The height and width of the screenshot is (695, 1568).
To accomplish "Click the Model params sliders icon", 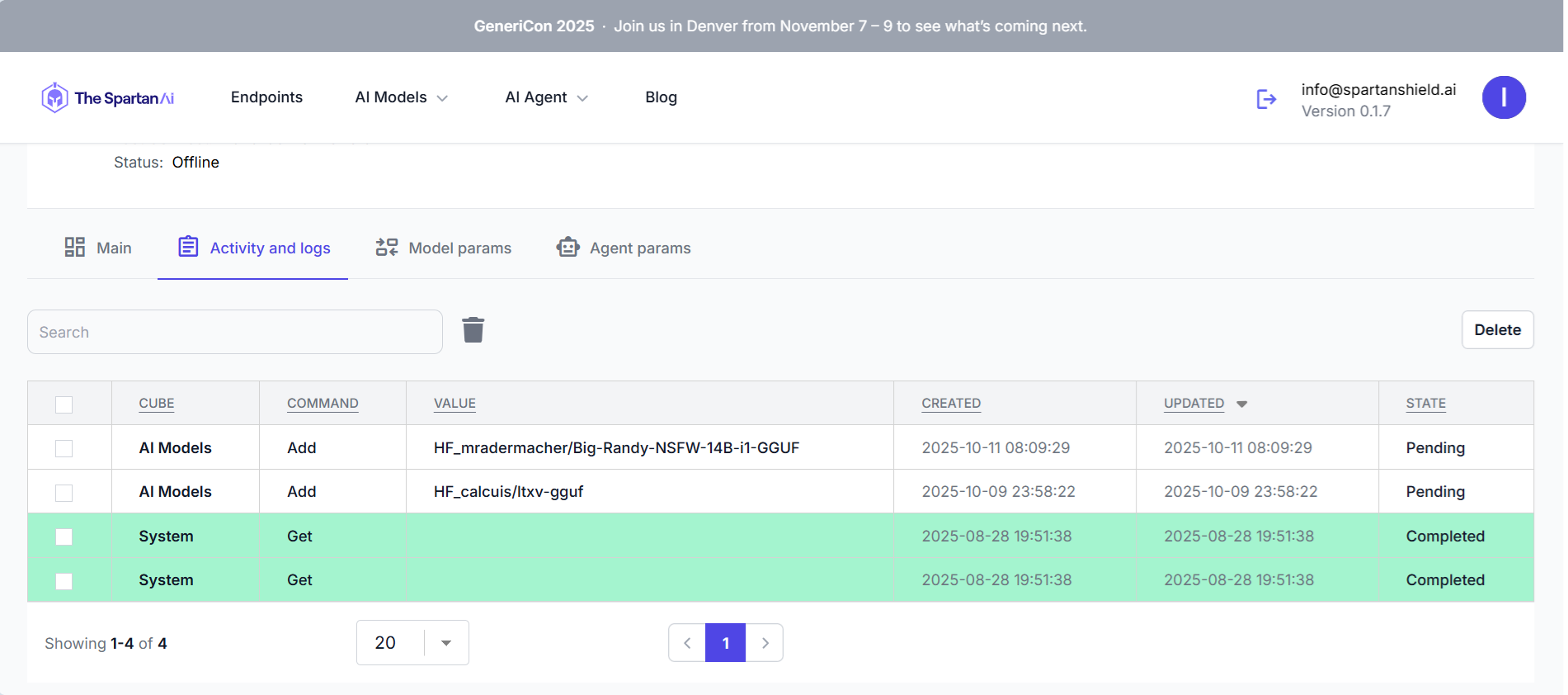I will [387, 247].
